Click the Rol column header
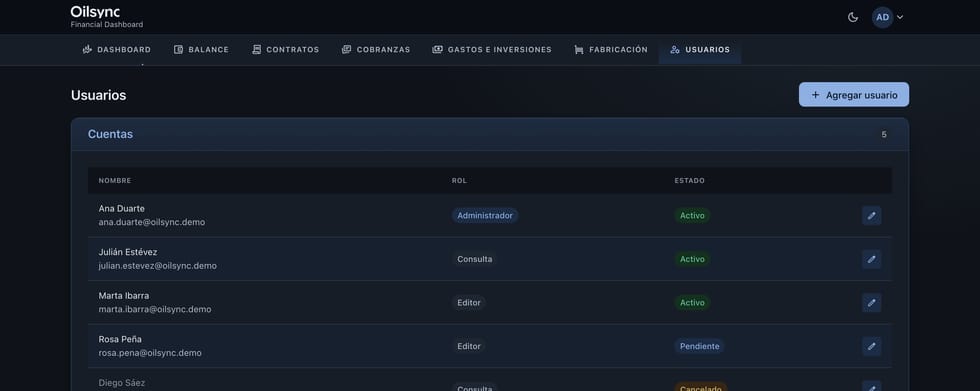The image size is (980, 391). point(459,181)
